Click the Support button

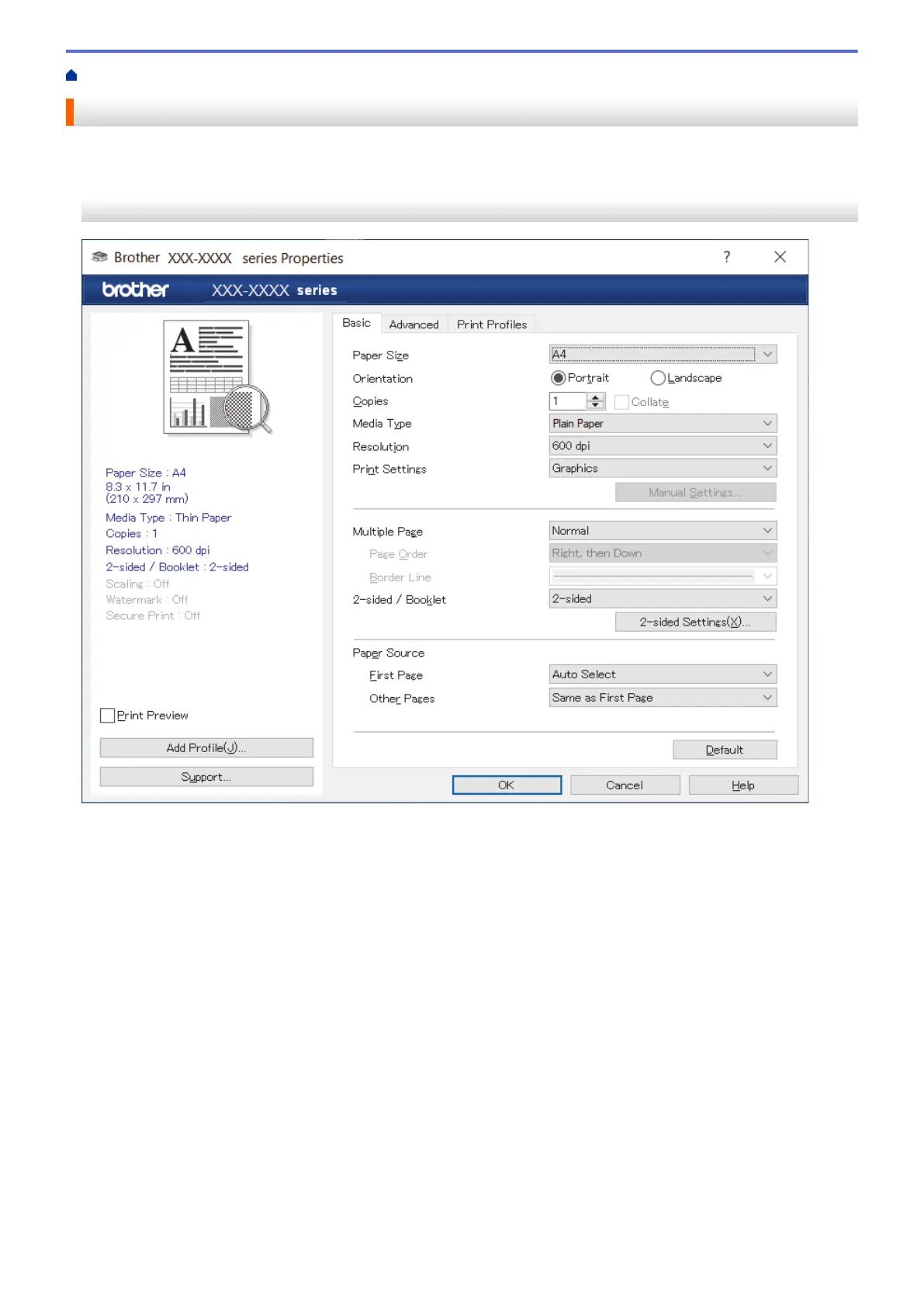coord(206,777)
